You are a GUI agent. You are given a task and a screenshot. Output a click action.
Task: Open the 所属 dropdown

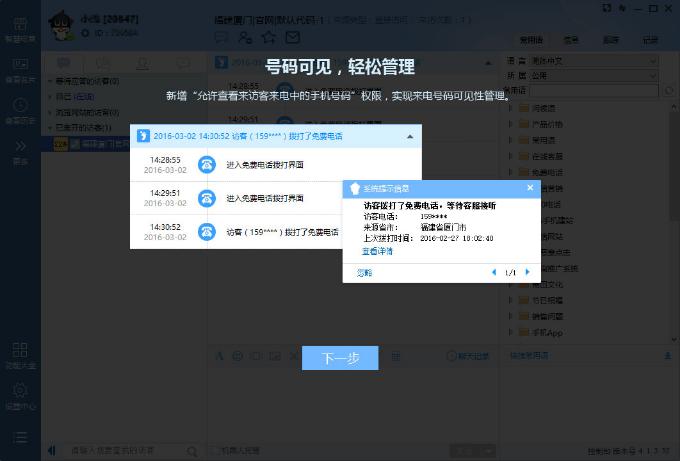(600, 75)
